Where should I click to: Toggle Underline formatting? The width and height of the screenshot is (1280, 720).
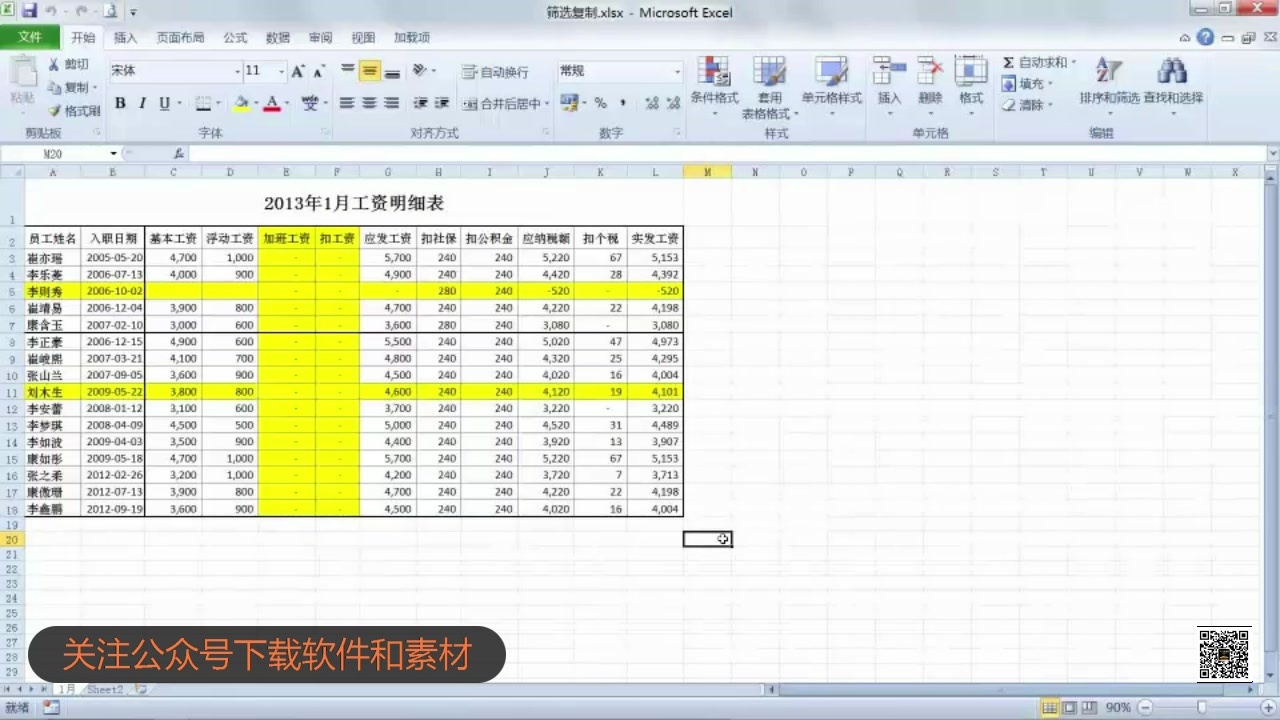coord(164,103)
